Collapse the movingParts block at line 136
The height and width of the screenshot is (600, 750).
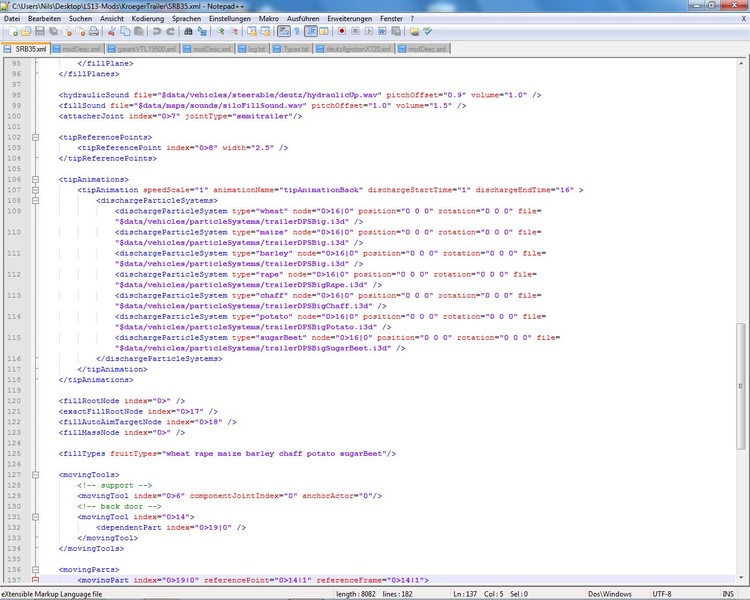35,569
